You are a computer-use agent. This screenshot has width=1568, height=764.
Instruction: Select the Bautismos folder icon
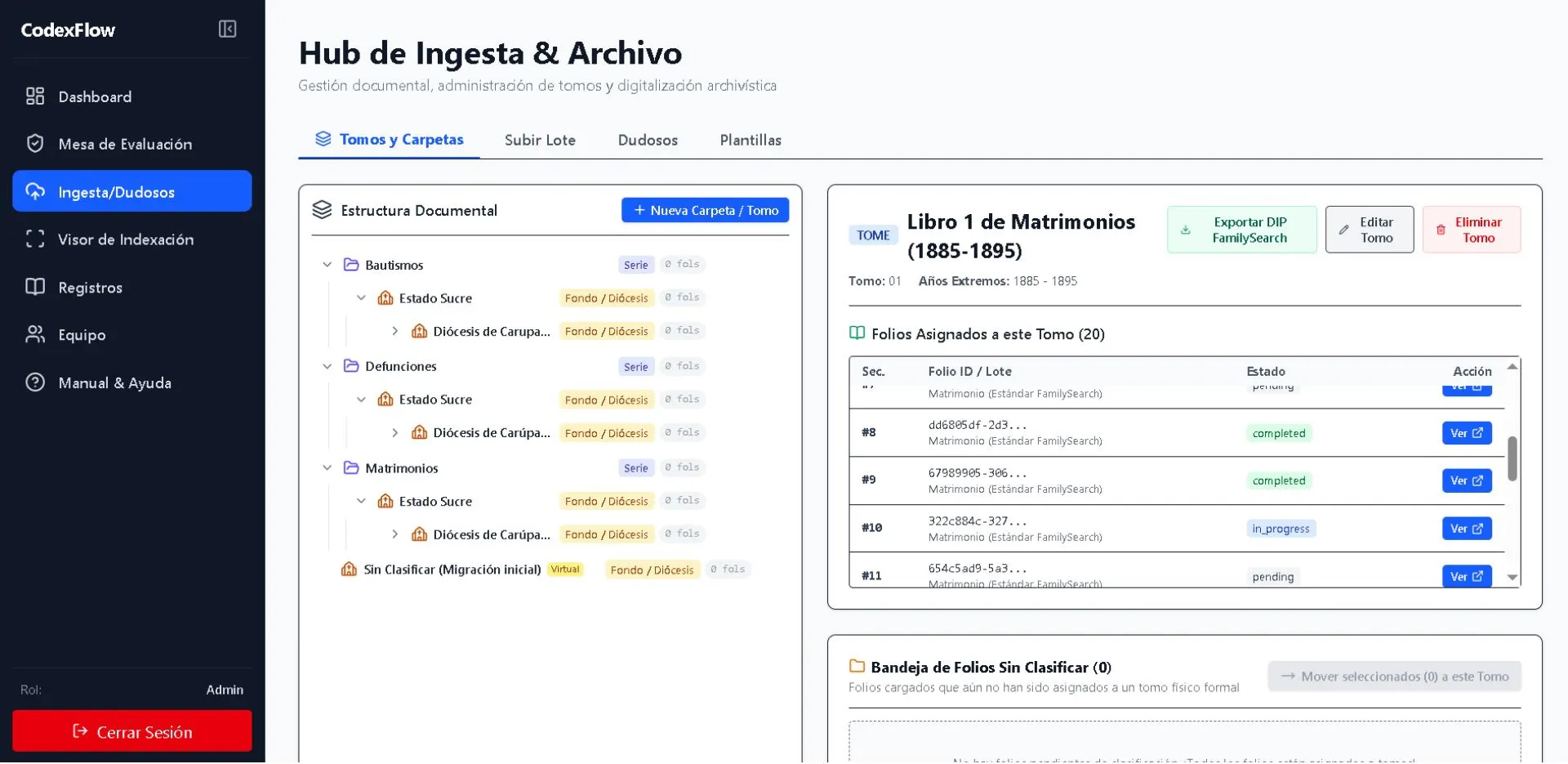coord(351,265)
